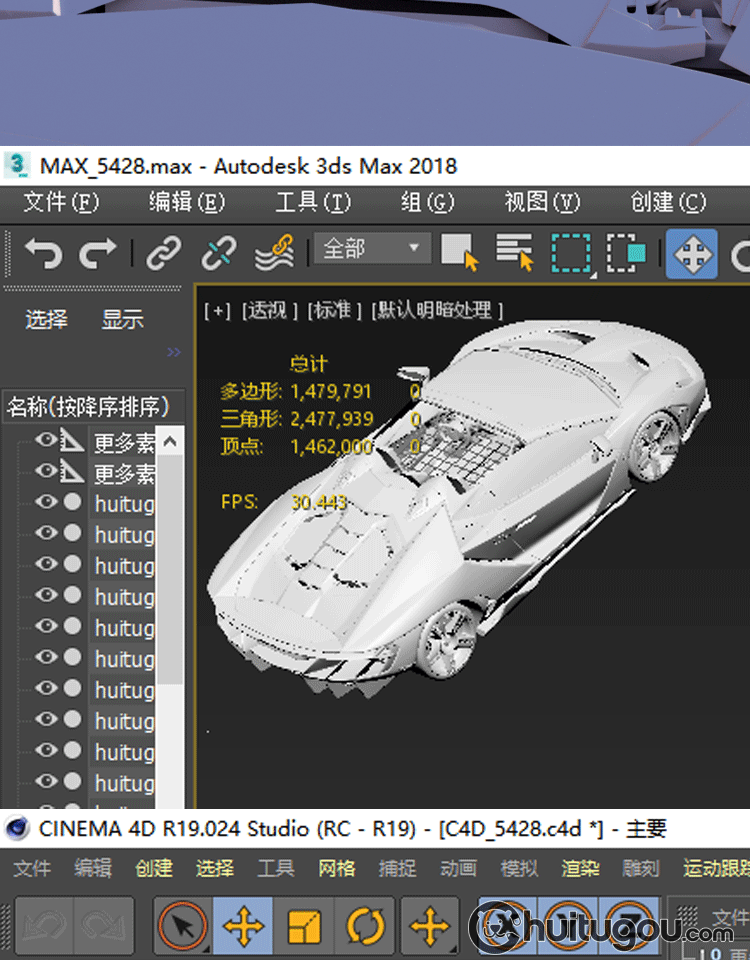
Task: Open the scene explorer 选择 menu
Action: (x=47, y=319)
